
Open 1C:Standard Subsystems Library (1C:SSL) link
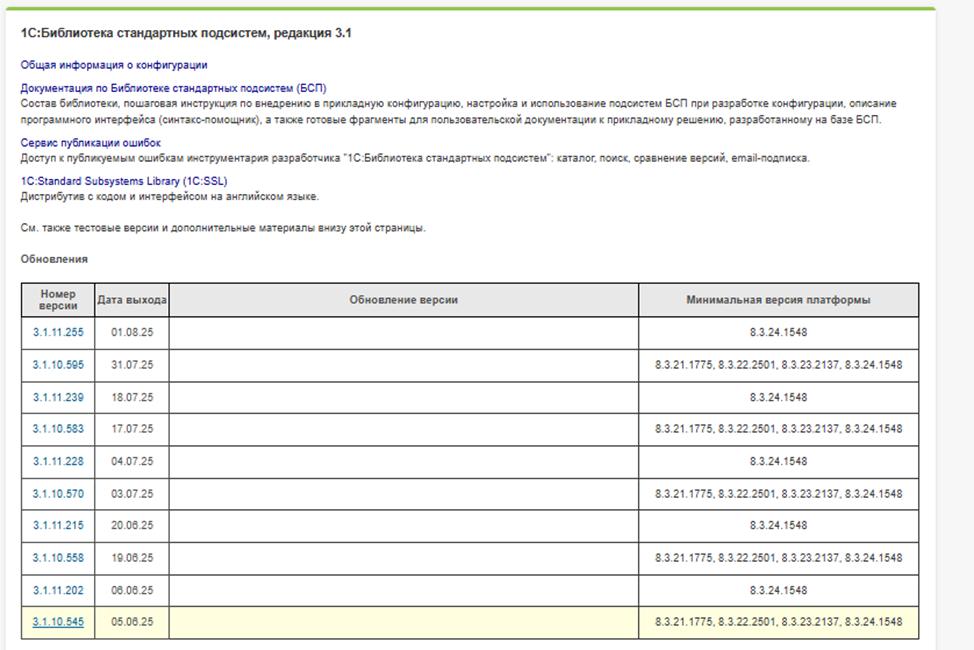click(124, 181)
